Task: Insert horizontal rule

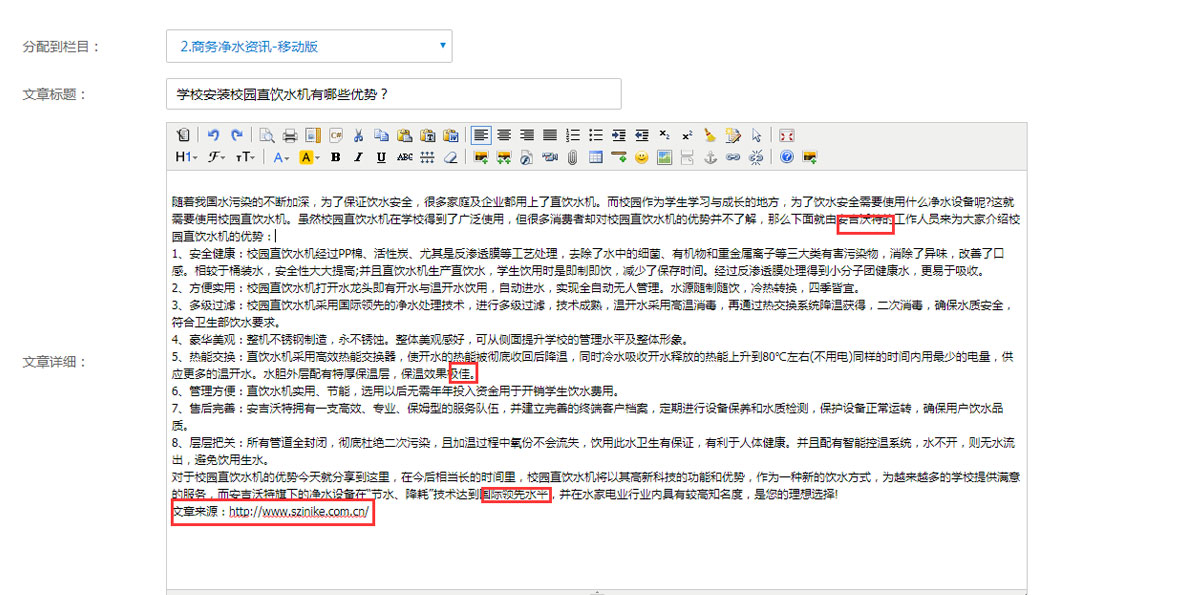Action: point(618,157)
